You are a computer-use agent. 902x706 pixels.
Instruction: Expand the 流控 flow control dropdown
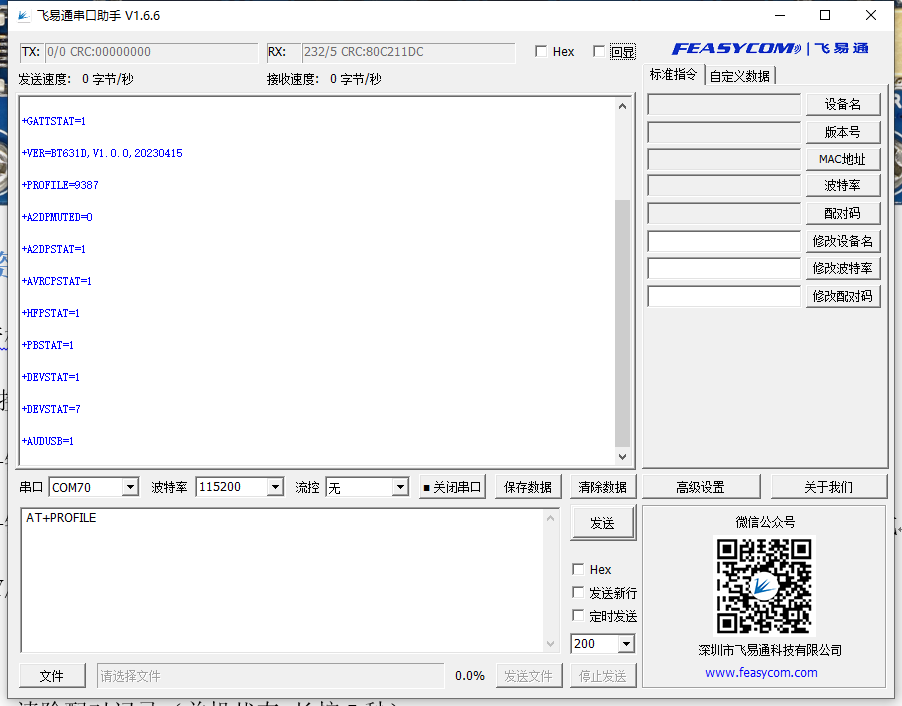click(x=400, y=486)
